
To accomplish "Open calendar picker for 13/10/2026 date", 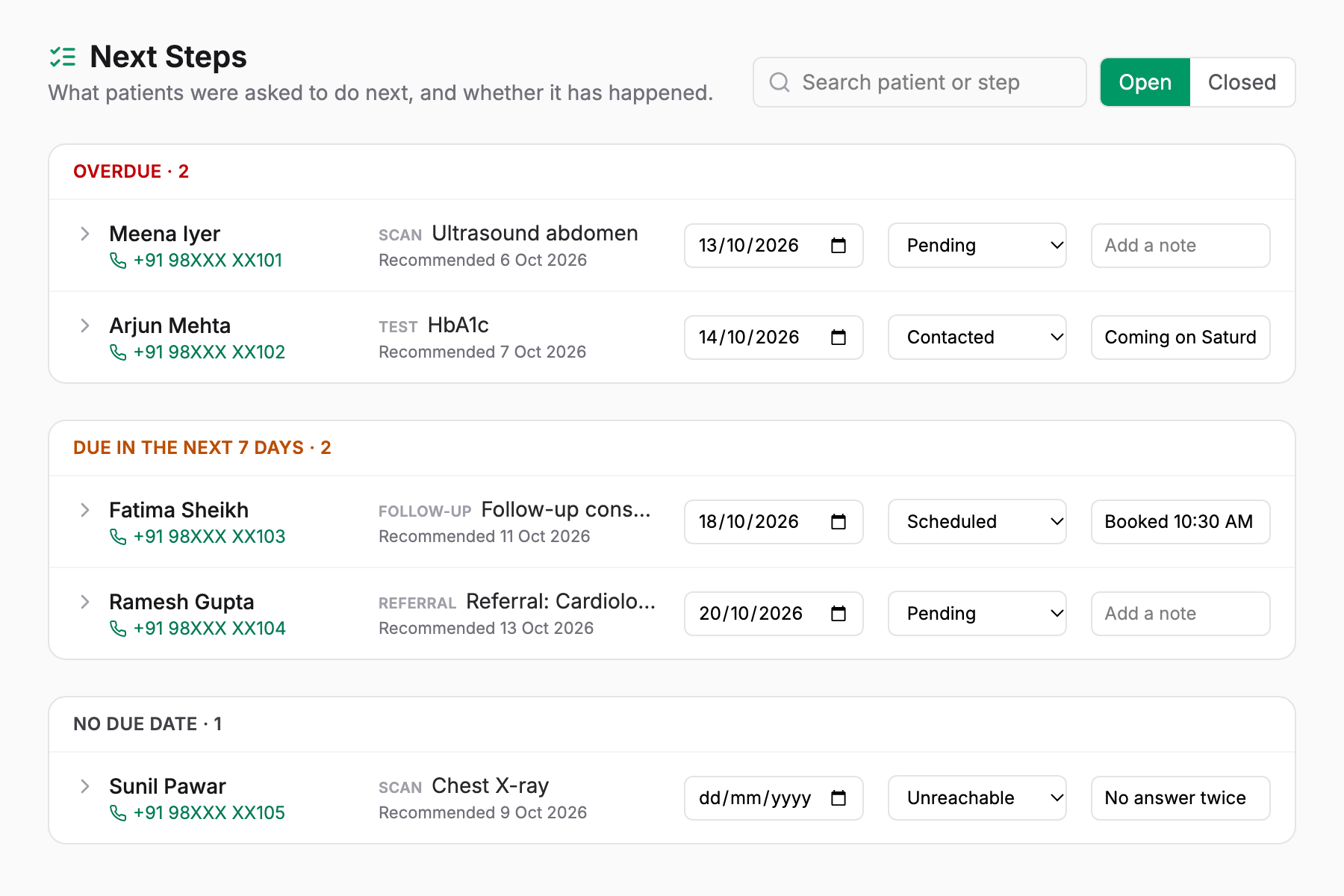I will pos(839,246).
